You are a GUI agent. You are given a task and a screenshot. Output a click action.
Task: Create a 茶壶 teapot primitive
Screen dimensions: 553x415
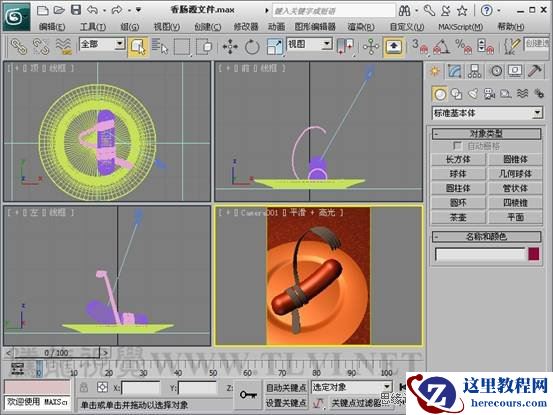click(x=458, y=217)
